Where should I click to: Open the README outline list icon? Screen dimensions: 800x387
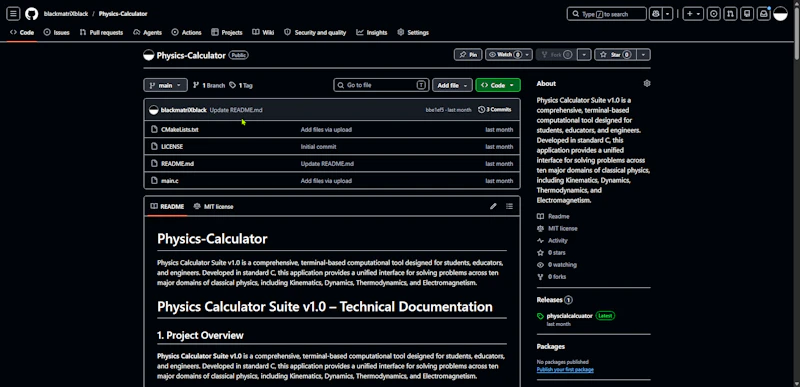[509, 207]
